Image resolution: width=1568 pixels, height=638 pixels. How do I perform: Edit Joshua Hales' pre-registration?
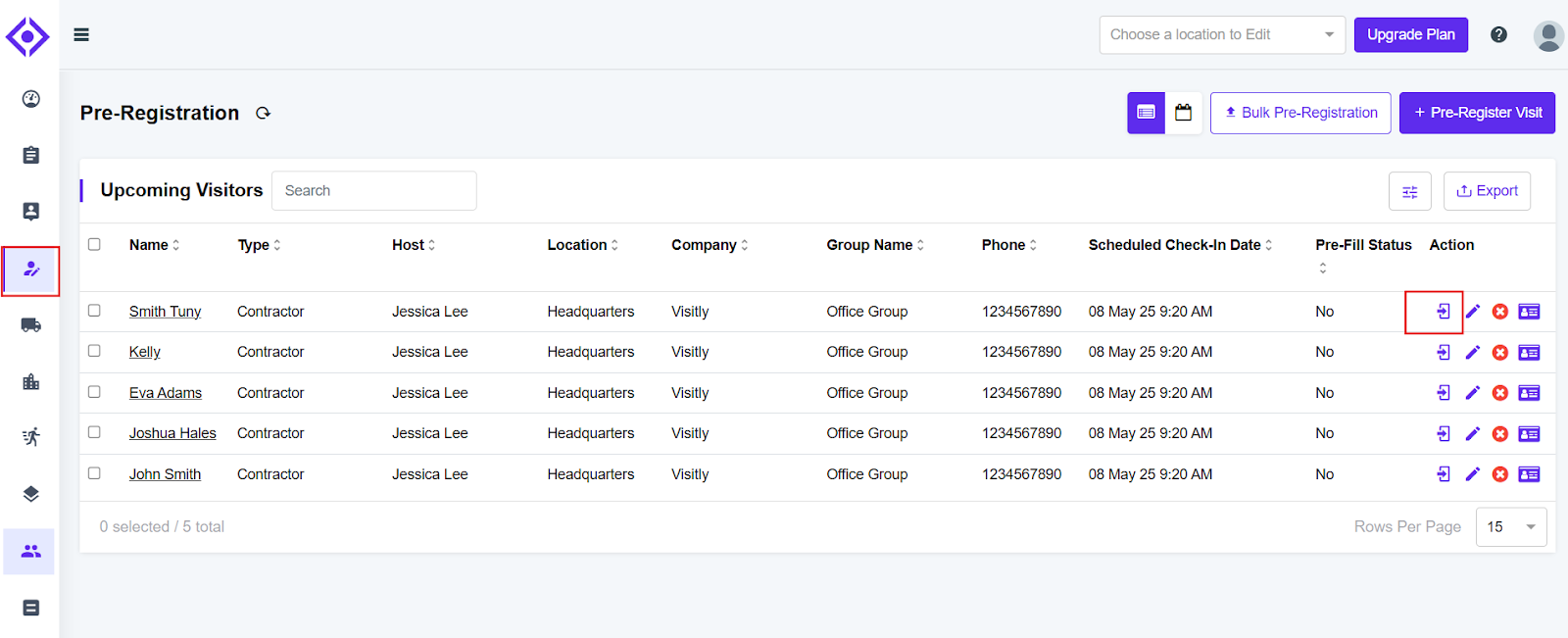click(1472, 434)
